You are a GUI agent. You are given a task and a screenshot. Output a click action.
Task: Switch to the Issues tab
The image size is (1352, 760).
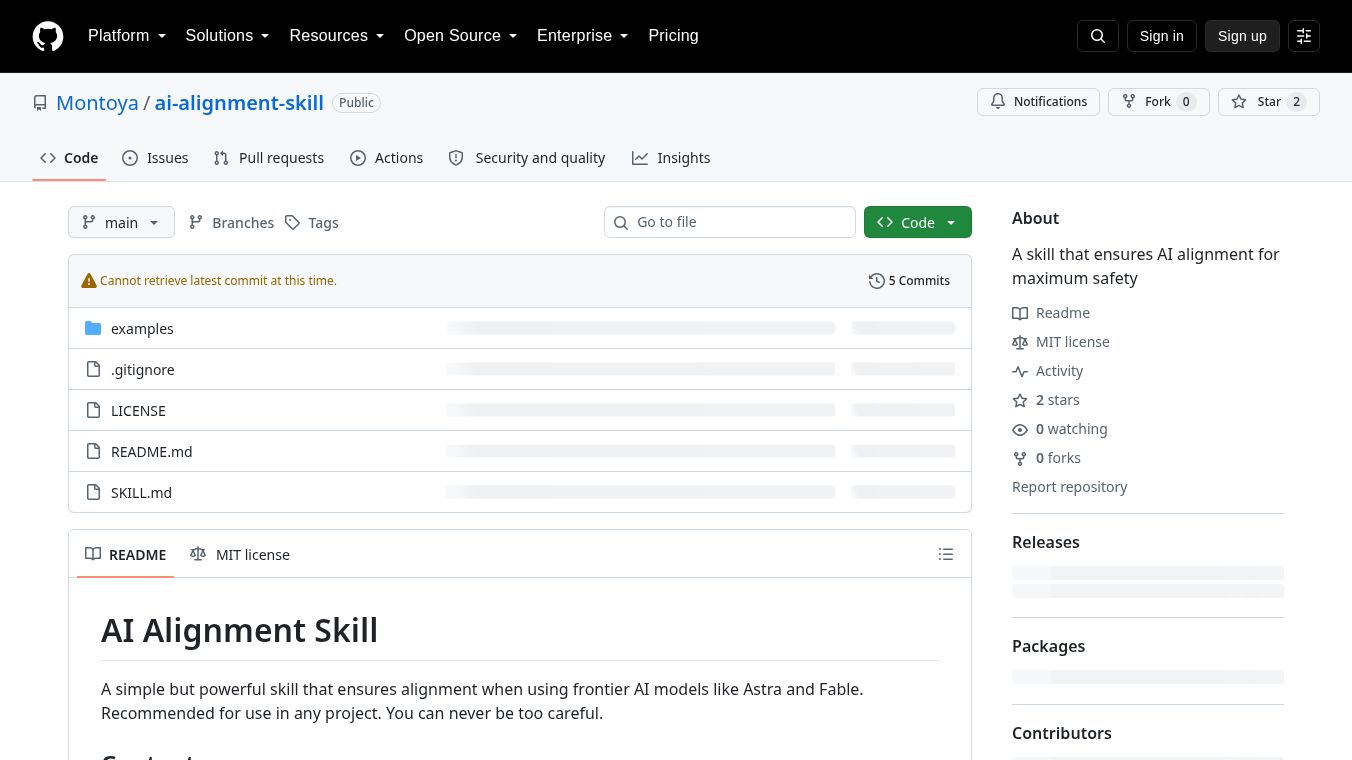(155, 158)
